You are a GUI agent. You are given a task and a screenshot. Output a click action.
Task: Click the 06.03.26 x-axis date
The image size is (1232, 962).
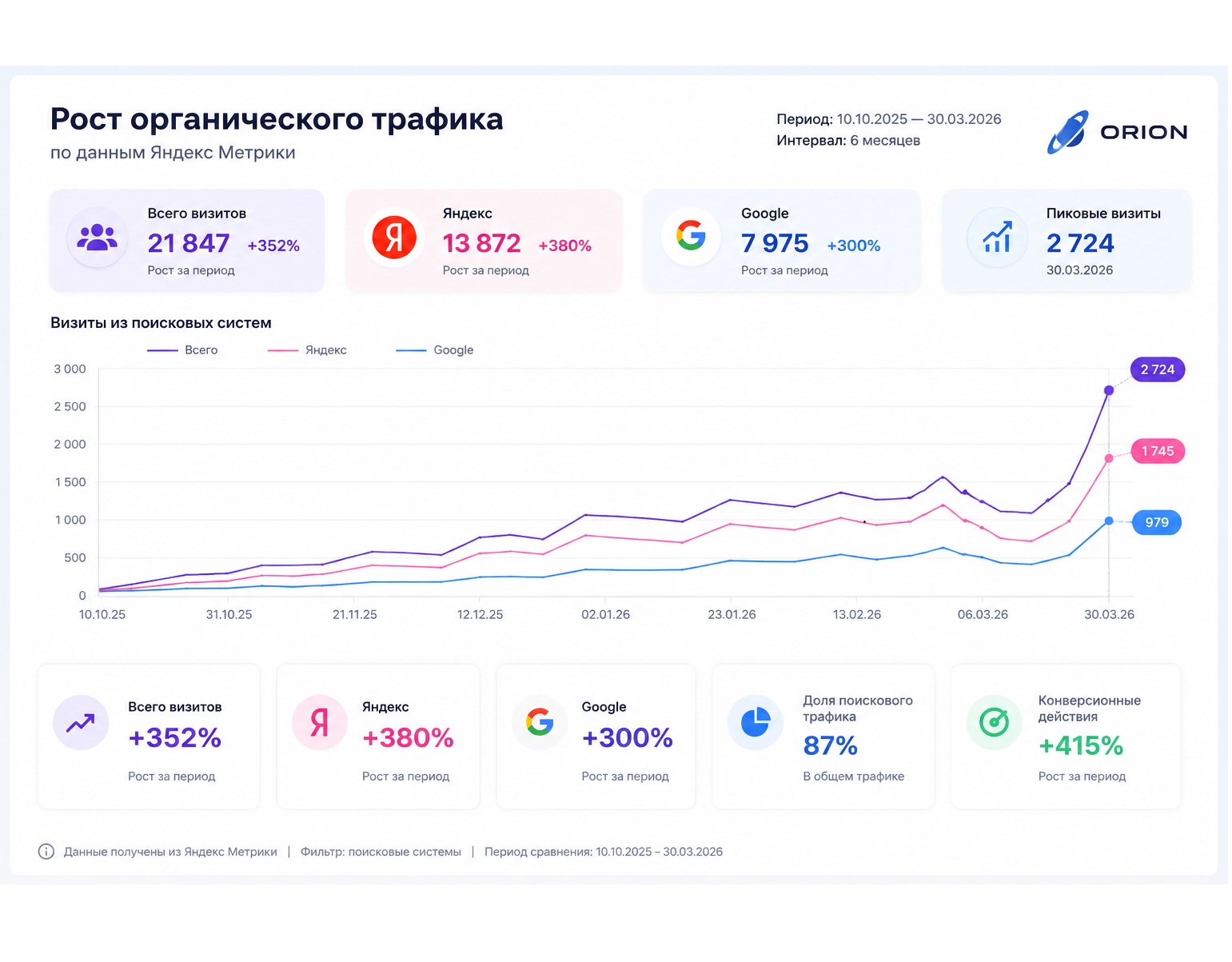(x=983, y=615)
